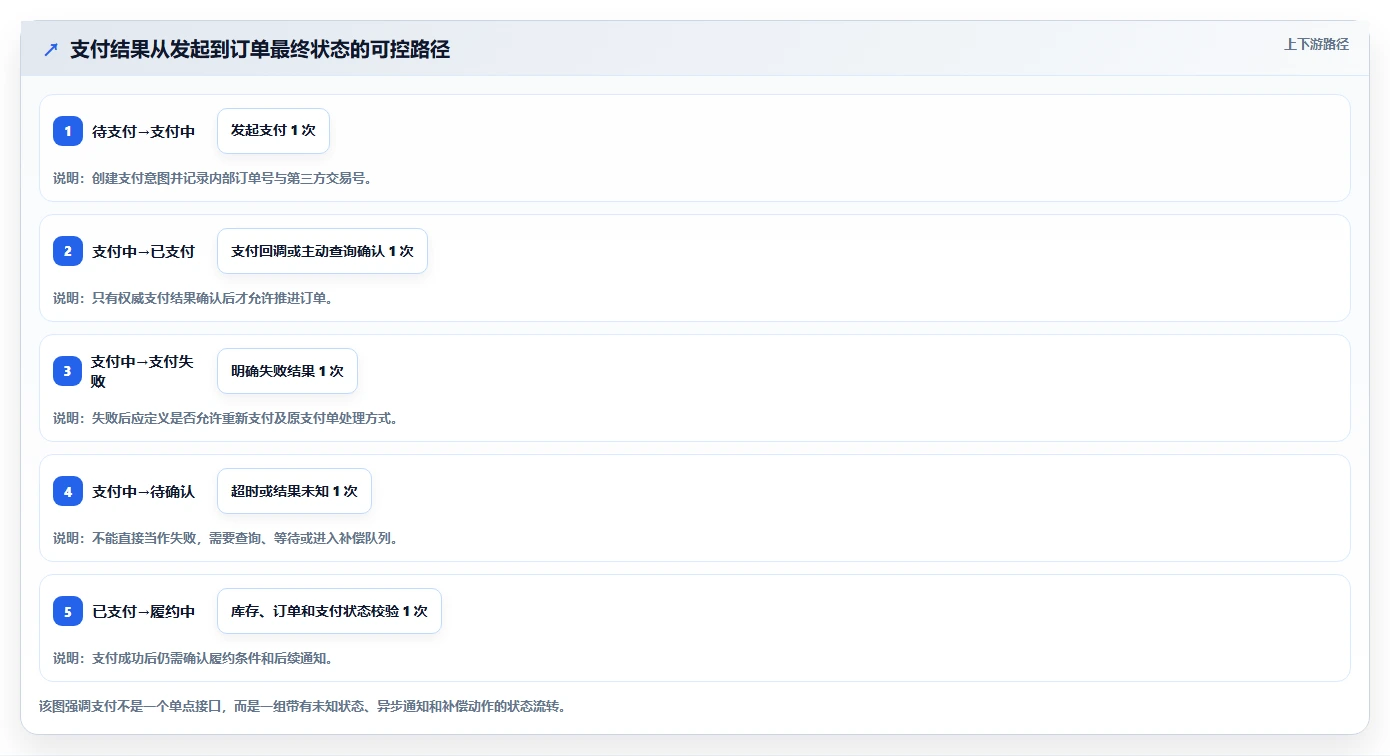Select step badge number 2
This screenshot has height=756, width=1390.
pos(68,251)
